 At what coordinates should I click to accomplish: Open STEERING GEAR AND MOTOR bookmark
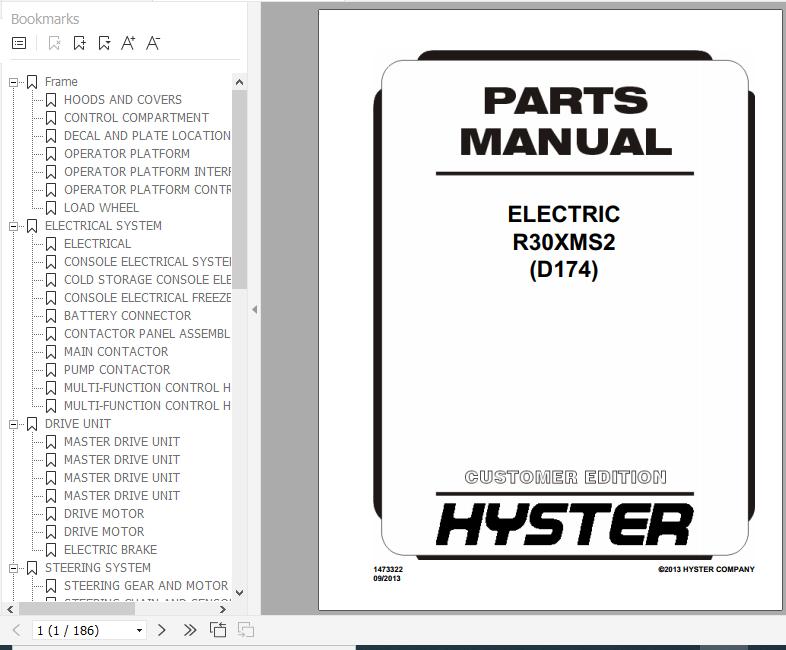pyautogui.click(x=146, y=586)
